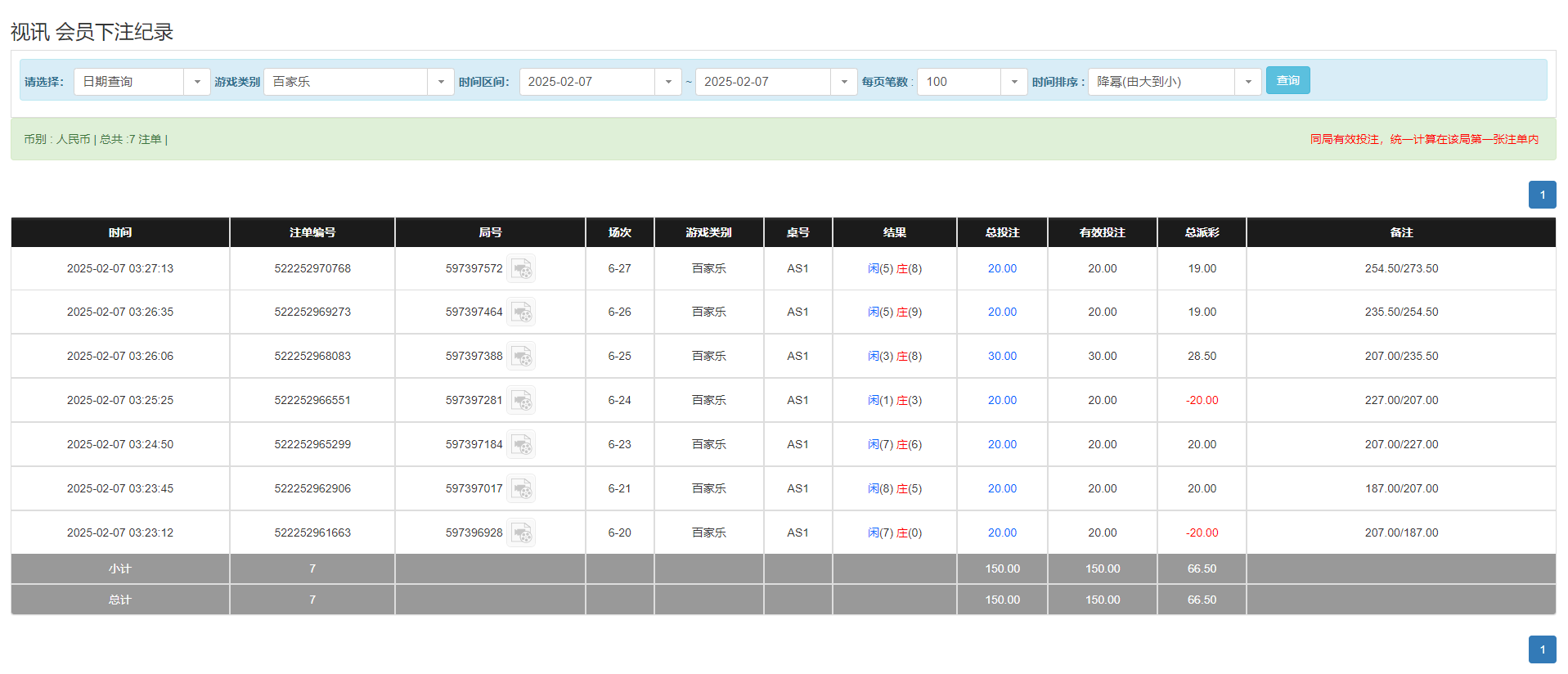Open the end date dropdown arrow
The width and height of the screenshot is (1568, 674).
click(843, 82)
